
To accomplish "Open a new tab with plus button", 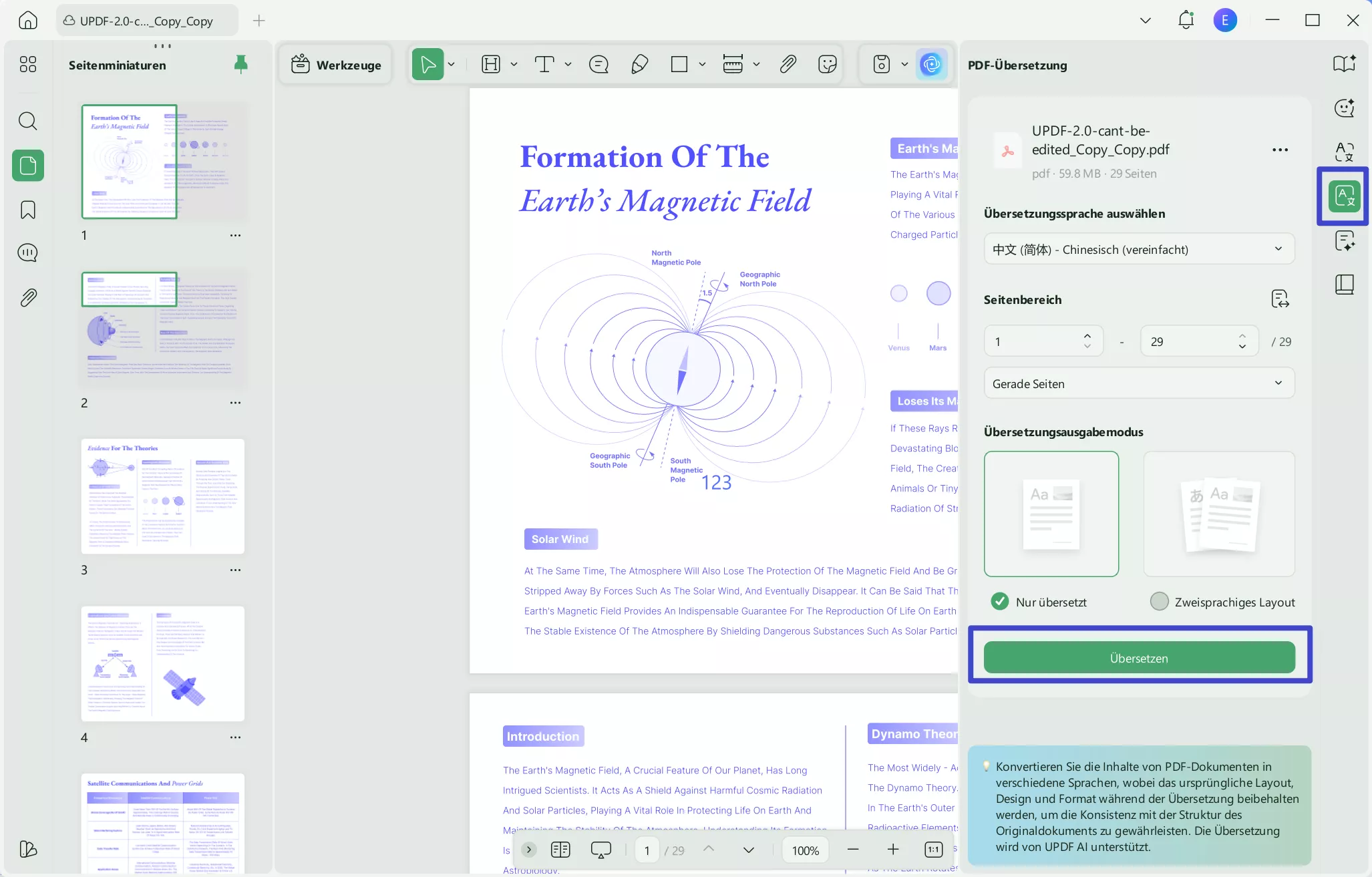I will (x=259, y=20).
